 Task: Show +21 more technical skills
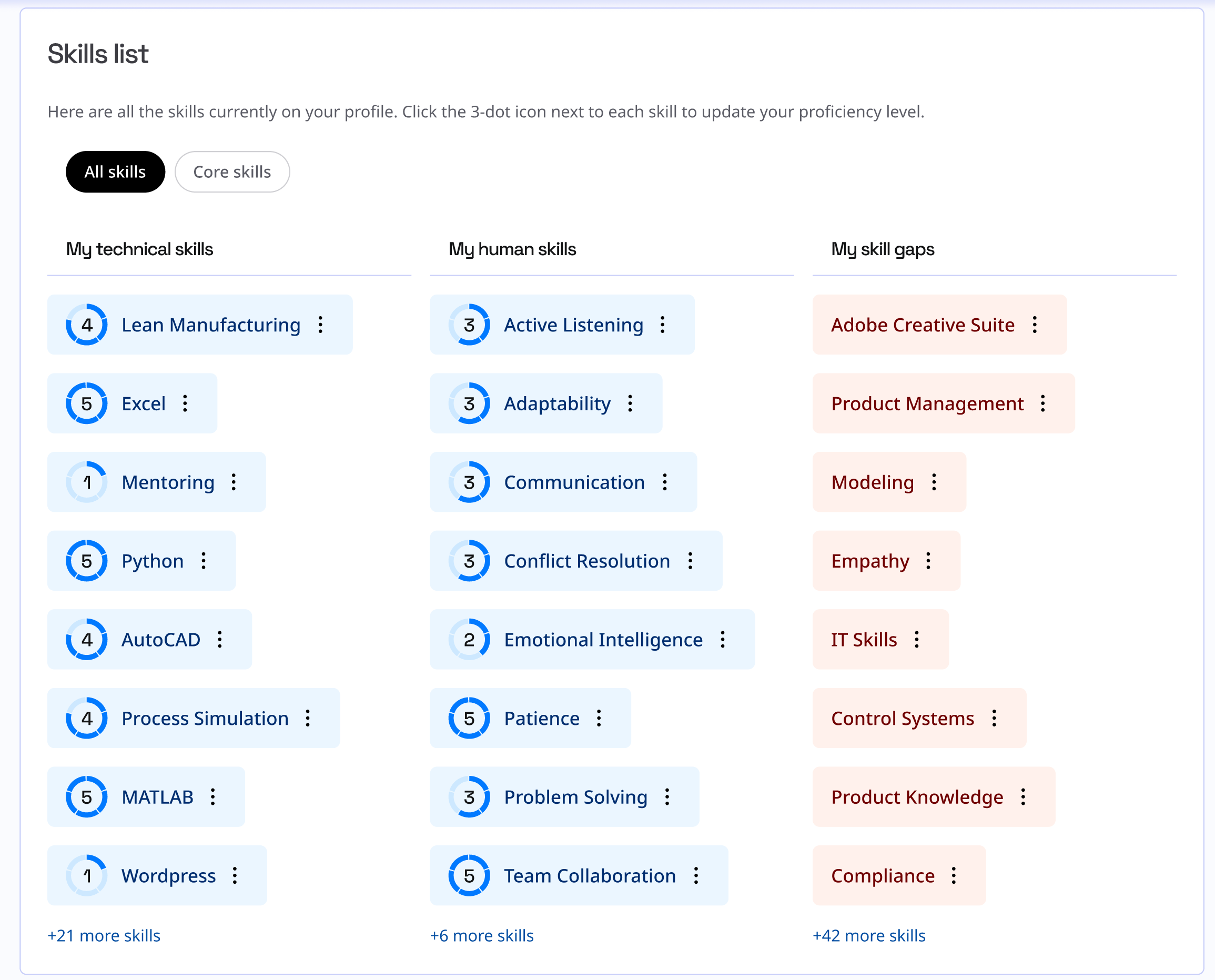click(104, 935)
